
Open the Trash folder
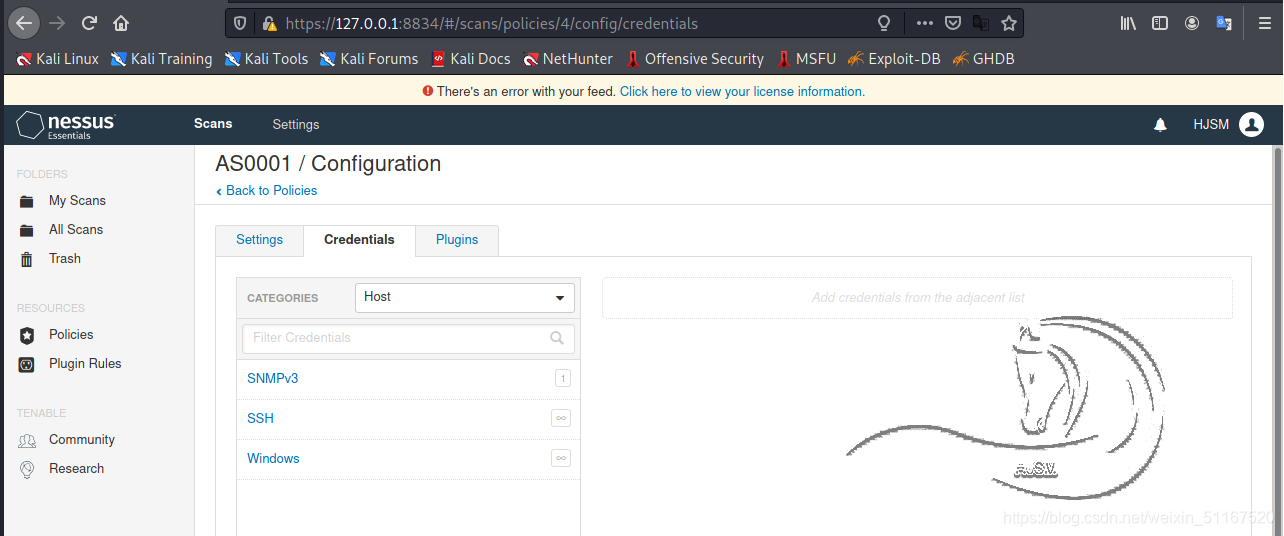65,259
